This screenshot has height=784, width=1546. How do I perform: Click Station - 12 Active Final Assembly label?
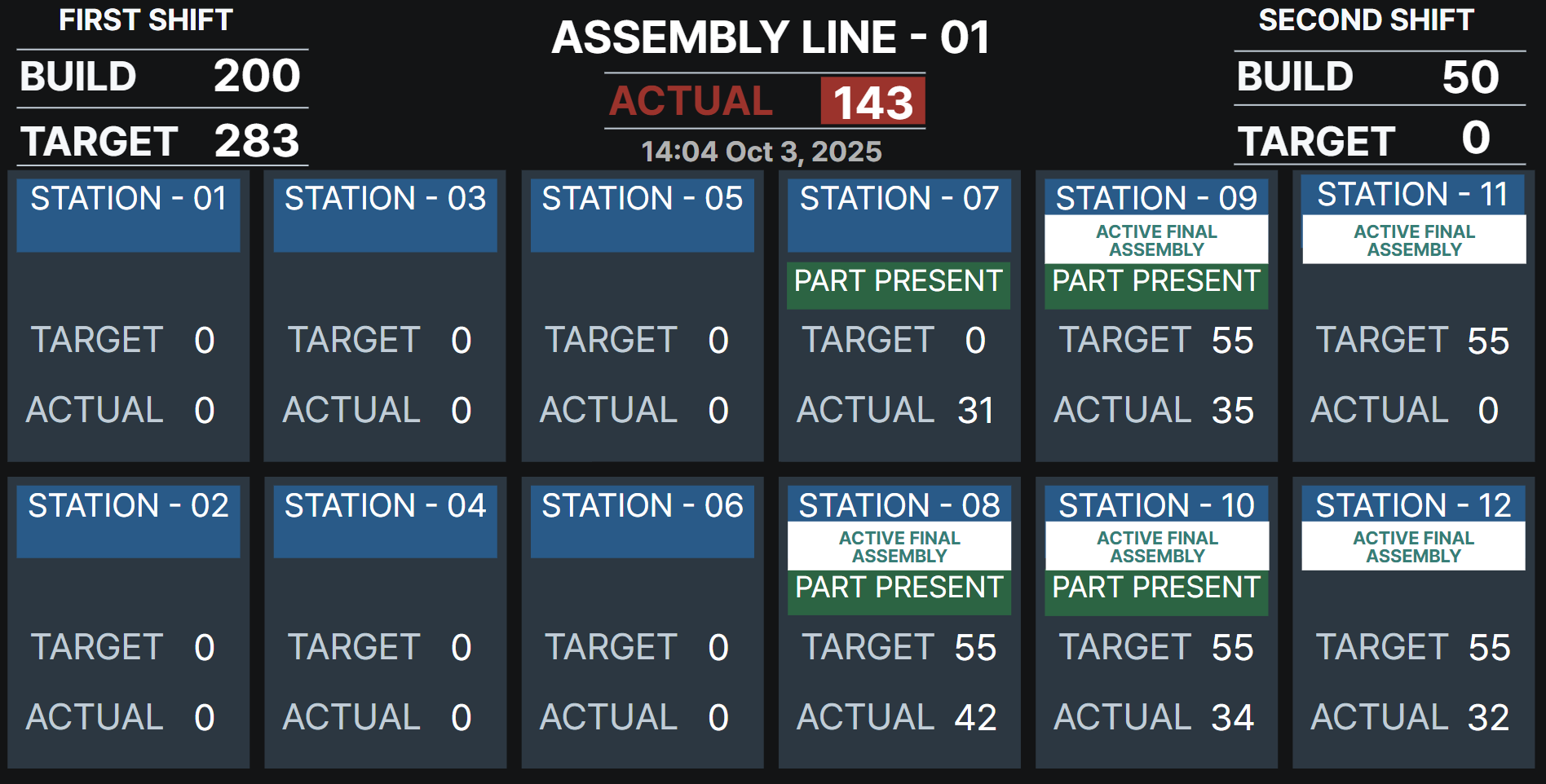(x=1413, y=547)
